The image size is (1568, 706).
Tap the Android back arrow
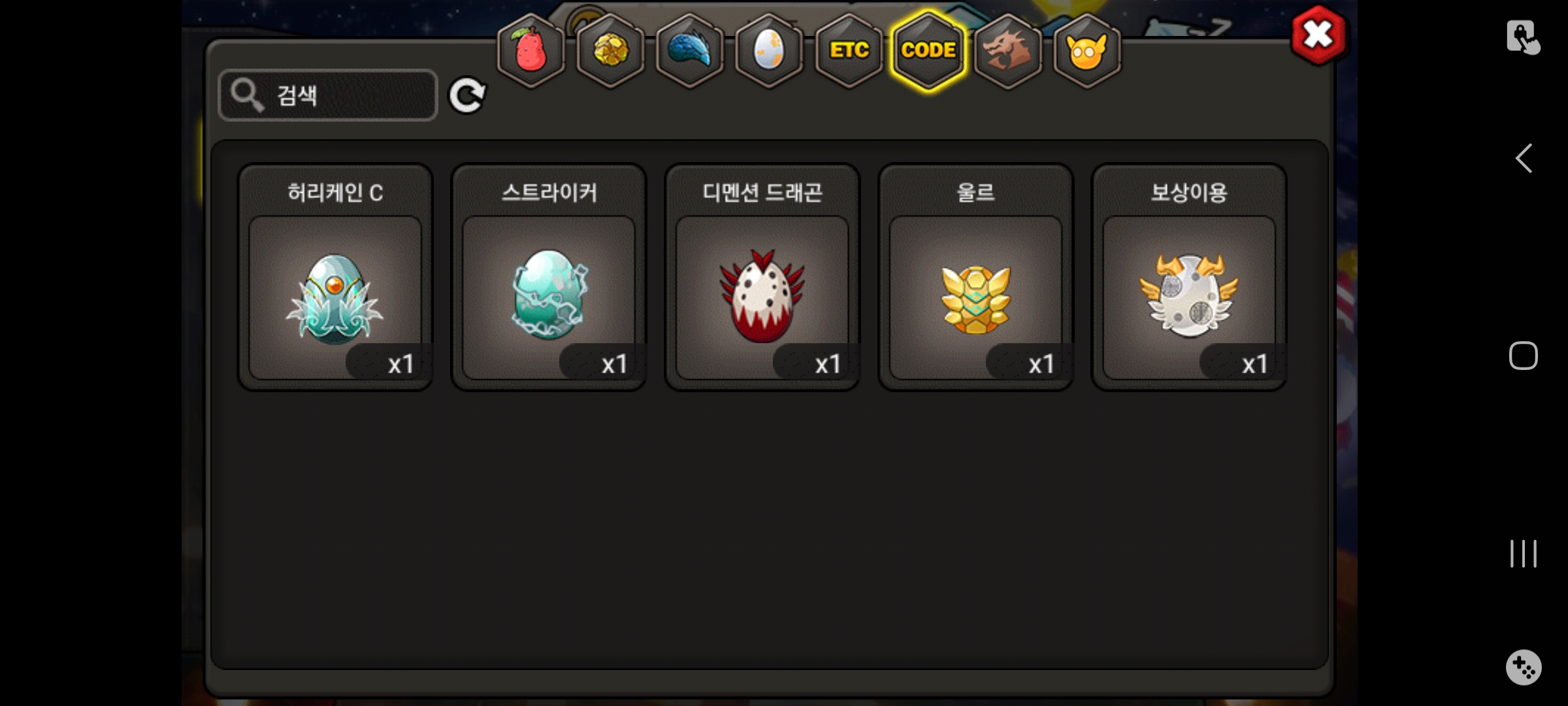tap(1524, 158)
